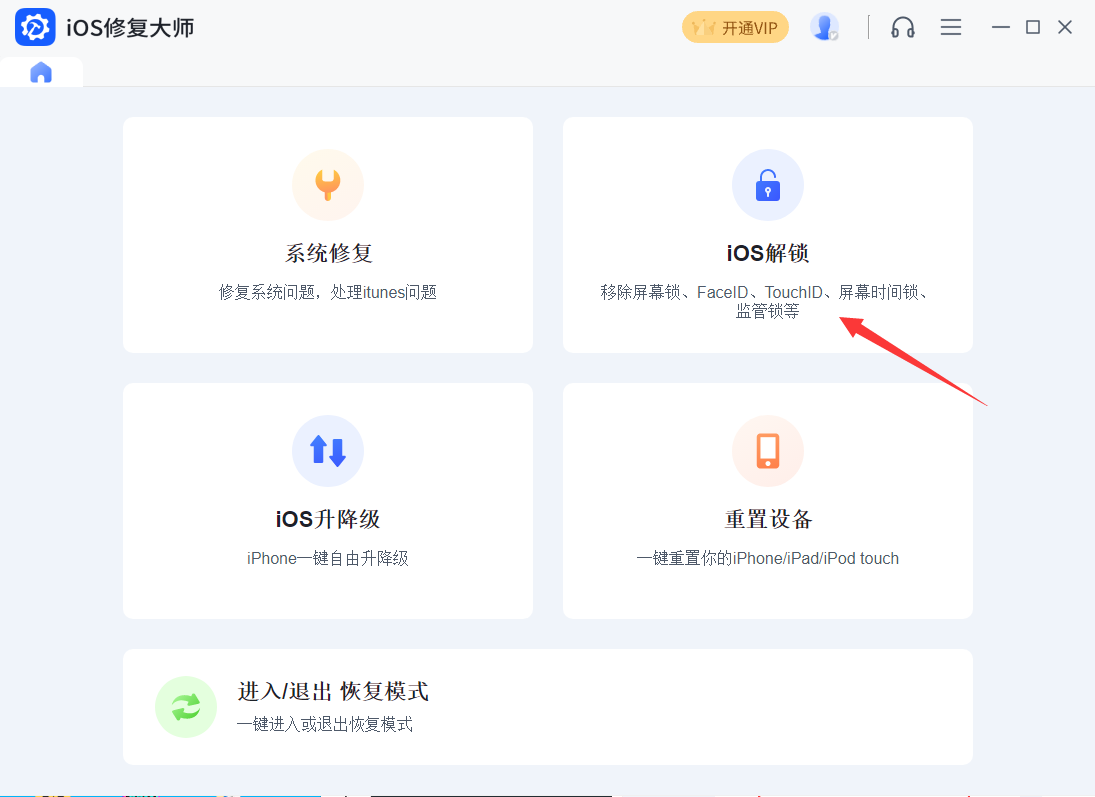Select the home tab icon
The image size is (1095, 797).
(x=41, y=72)
